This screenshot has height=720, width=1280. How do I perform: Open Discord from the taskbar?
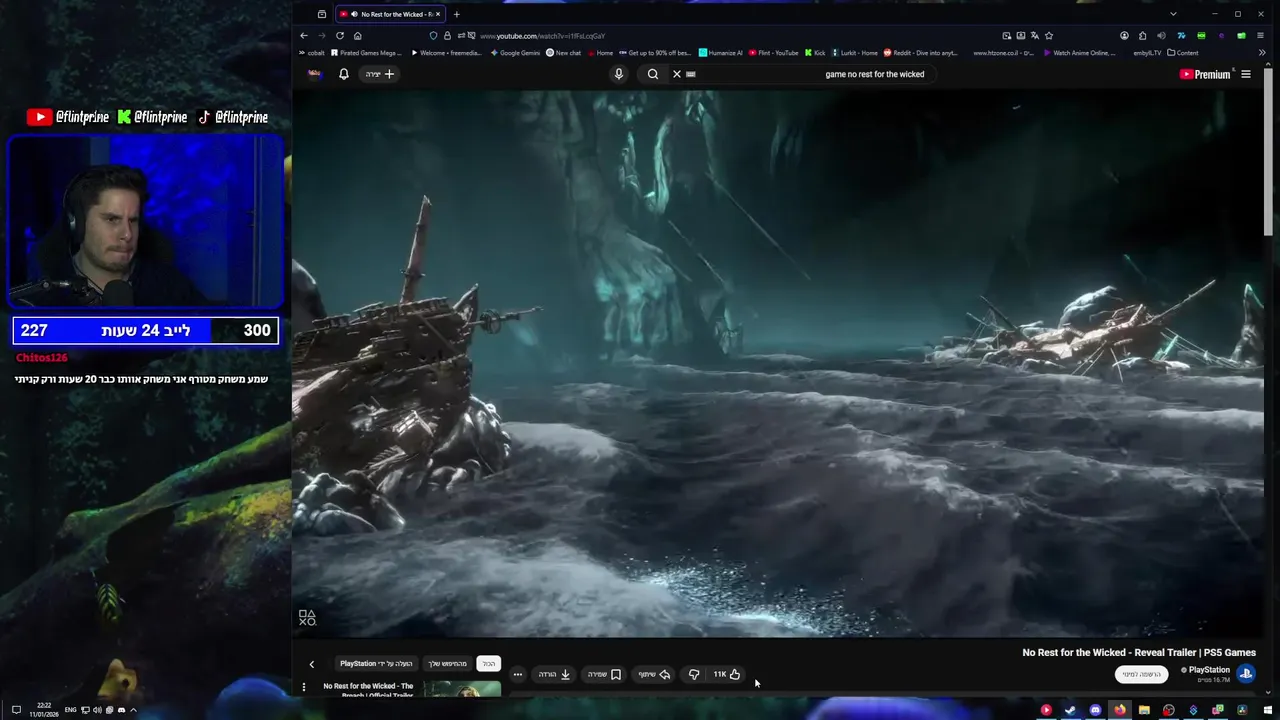(1095, 710)
